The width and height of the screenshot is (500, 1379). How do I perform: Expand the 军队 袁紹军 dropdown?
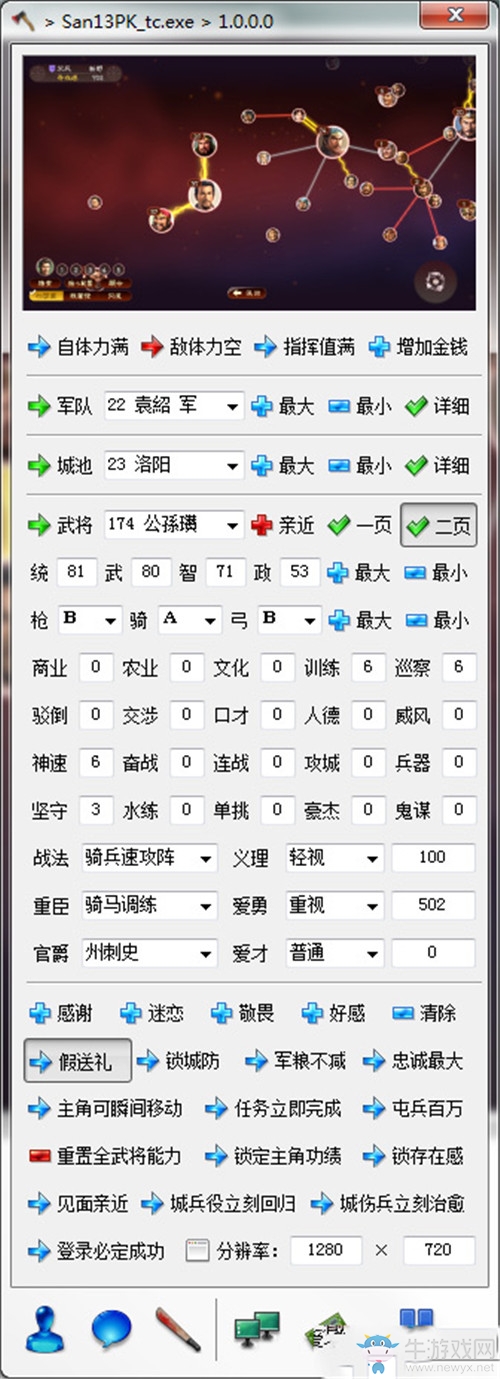click(x=174, y=406)
